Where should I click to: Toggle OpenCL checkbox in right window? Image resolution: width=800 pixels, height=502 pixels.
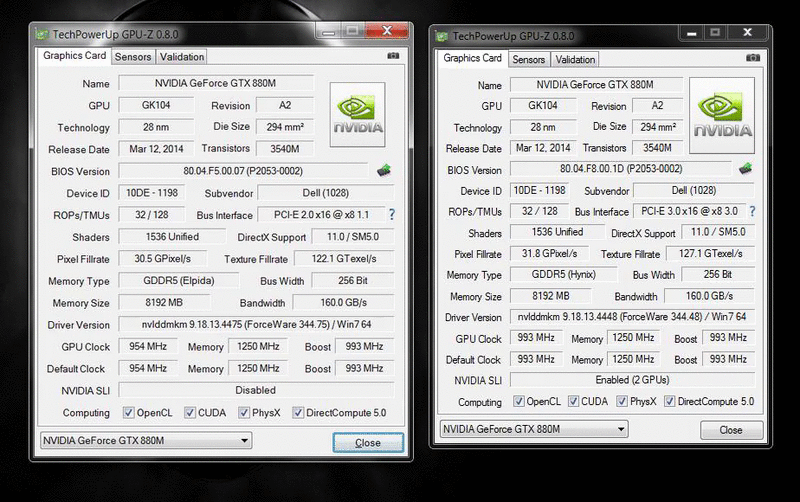click(x=518, y=401)
